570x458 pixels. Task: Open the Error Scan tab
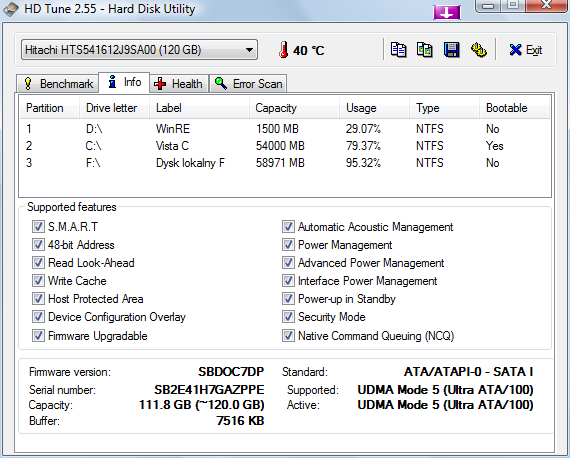(248, 84)
